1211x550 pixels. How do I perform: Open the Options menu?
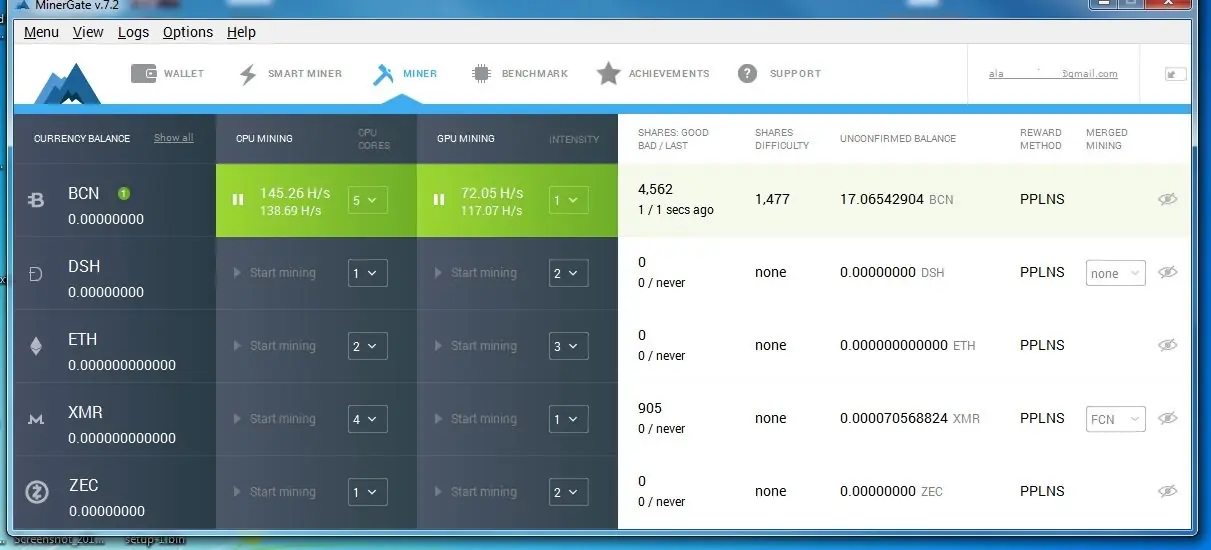coord(188,32)
